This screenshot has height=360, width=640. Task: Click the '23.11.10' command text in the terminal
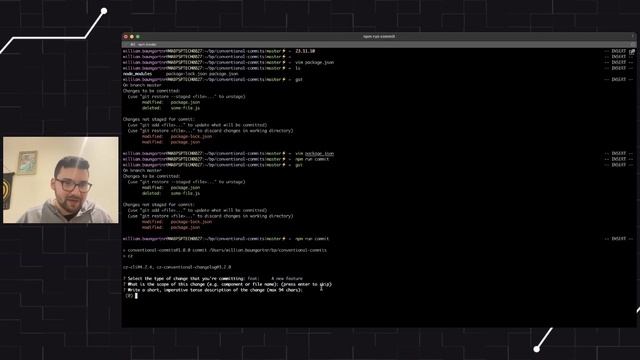coord(305,51)
